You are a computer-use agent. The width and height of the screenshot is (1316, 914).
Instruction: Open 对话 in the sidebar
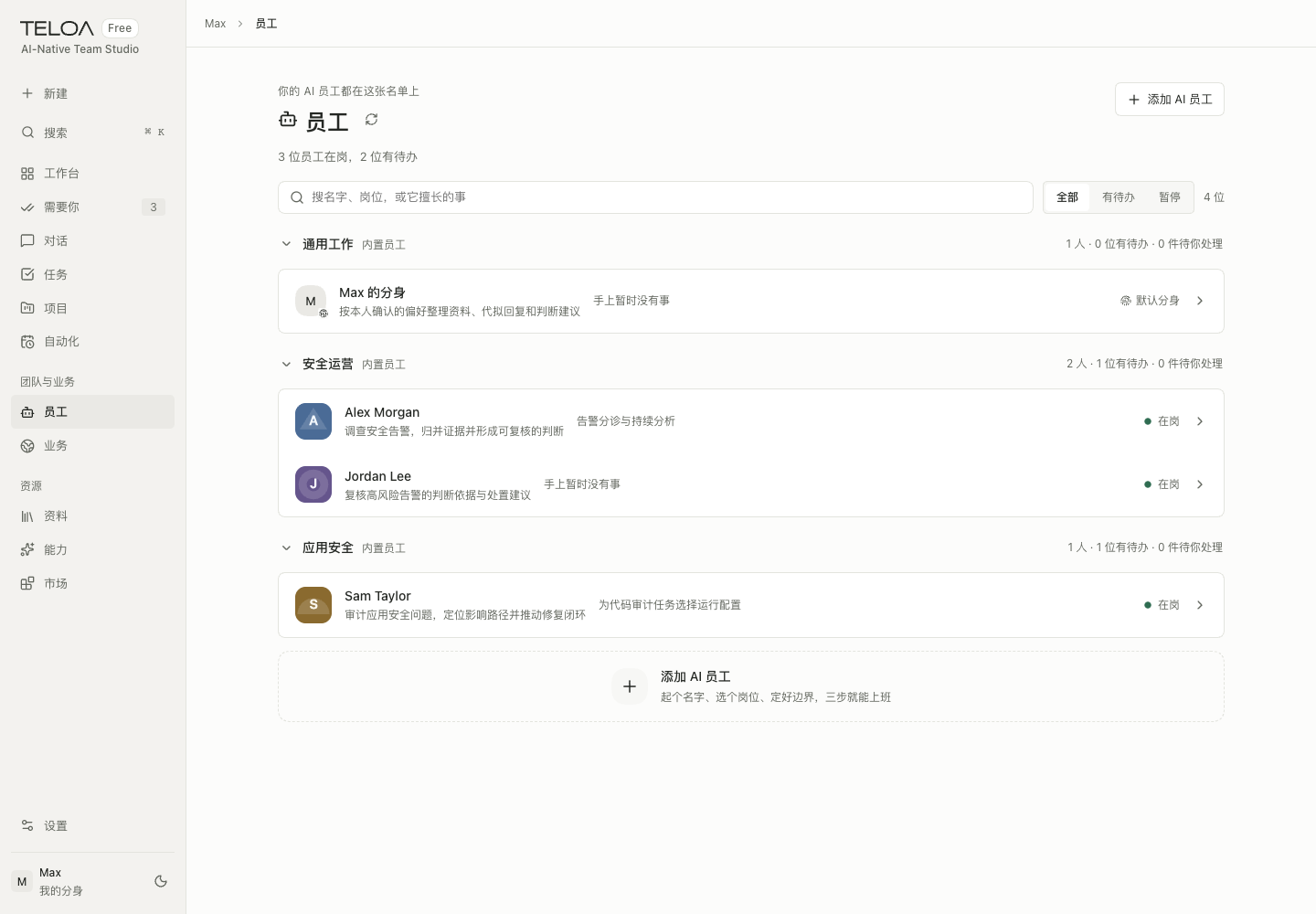(x=92, y=241)
